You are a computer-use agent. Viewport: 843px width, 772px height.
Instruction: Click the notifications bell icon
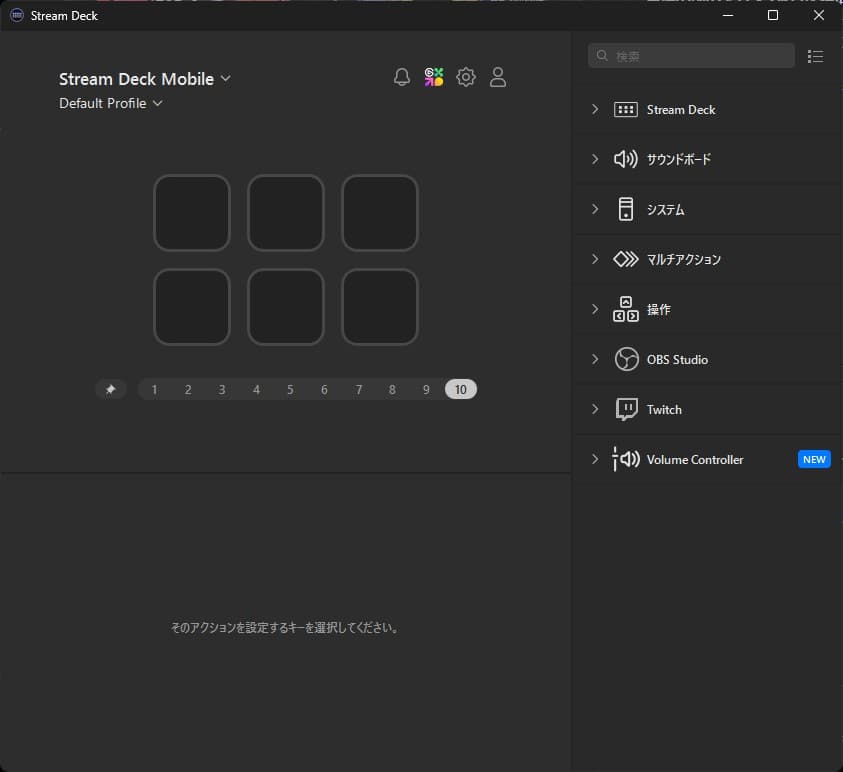point(402,77)
